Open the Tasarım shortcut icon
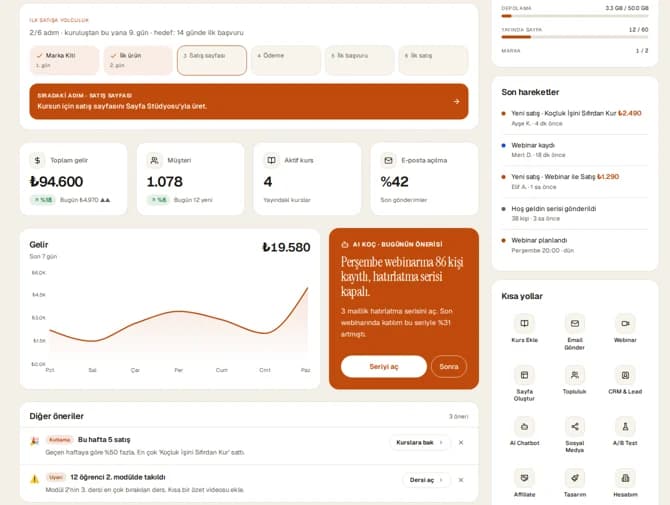Image resolution: width=670 pixels, height=505 pixels. tap(575, 478)
